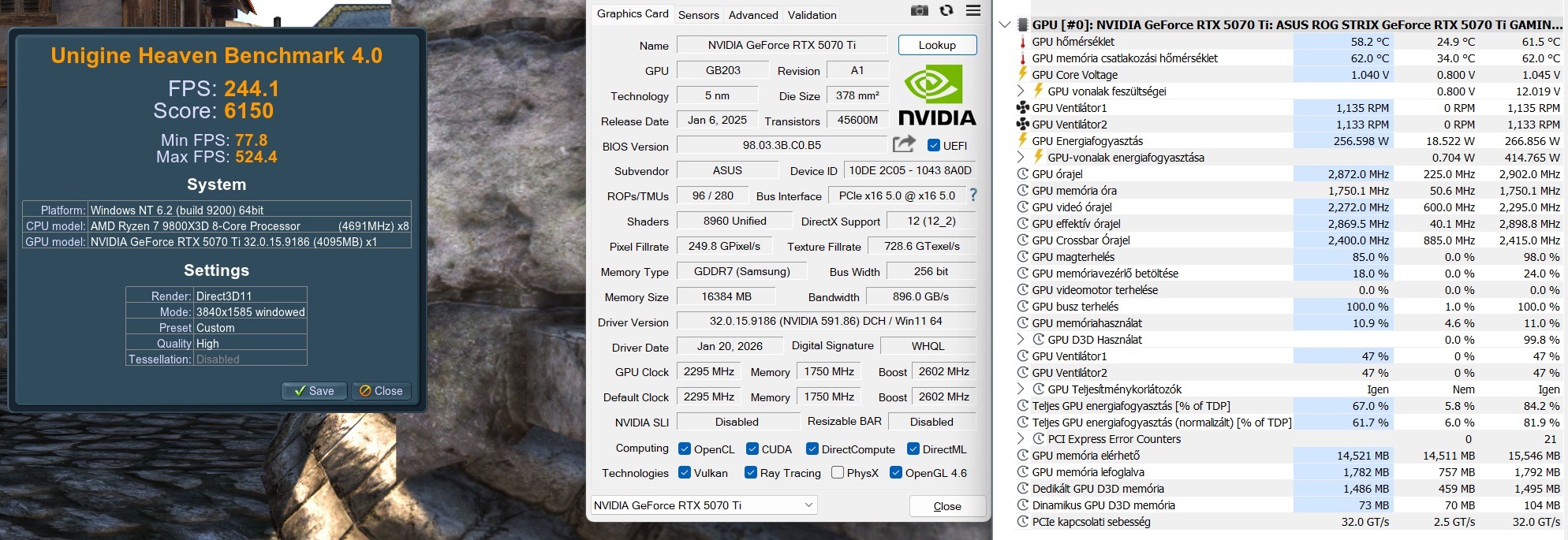Image resolution: width=1568 pixels, height=540 pixels.
Task: Click the Resizable BAR Disabled field
Action: [931, 422]
